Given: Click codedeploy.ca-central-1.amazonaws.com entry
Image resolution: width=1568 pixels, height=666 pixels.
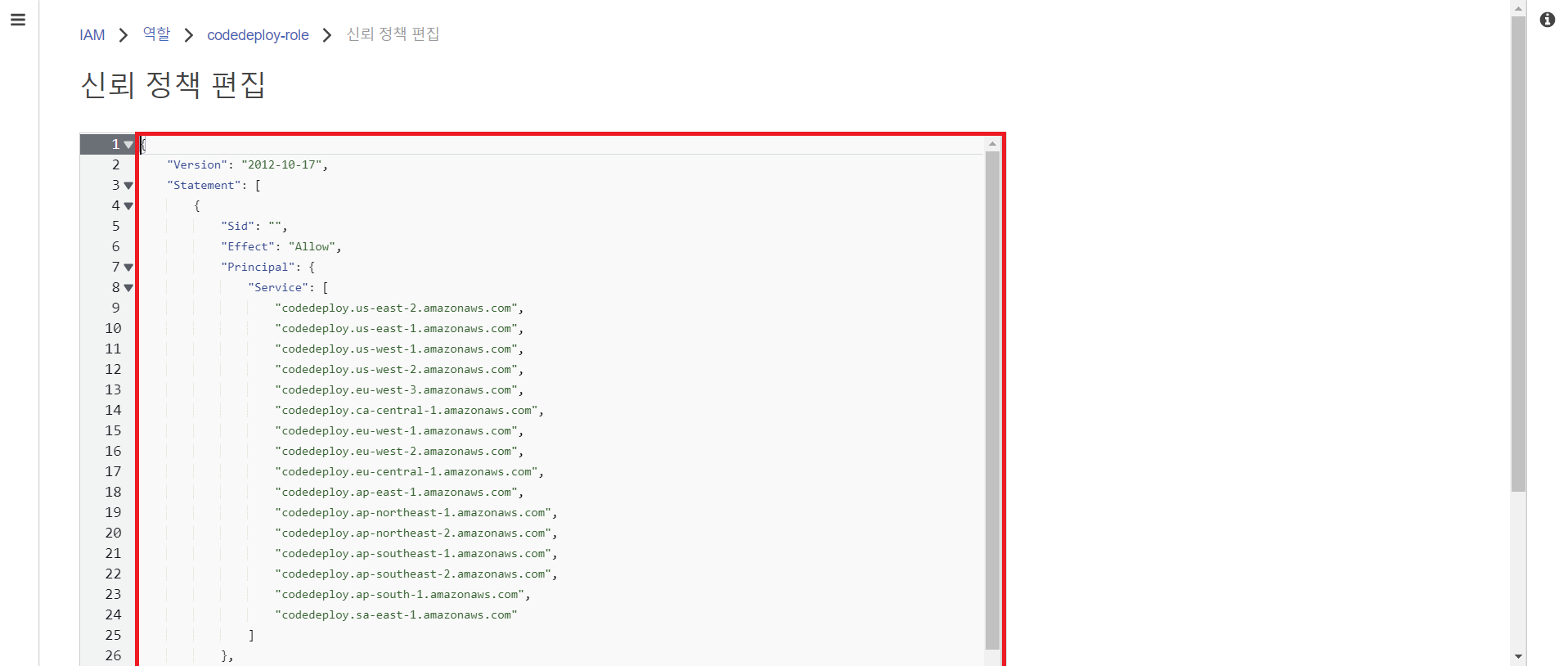Looking at the screenshot, I should 410,411.
